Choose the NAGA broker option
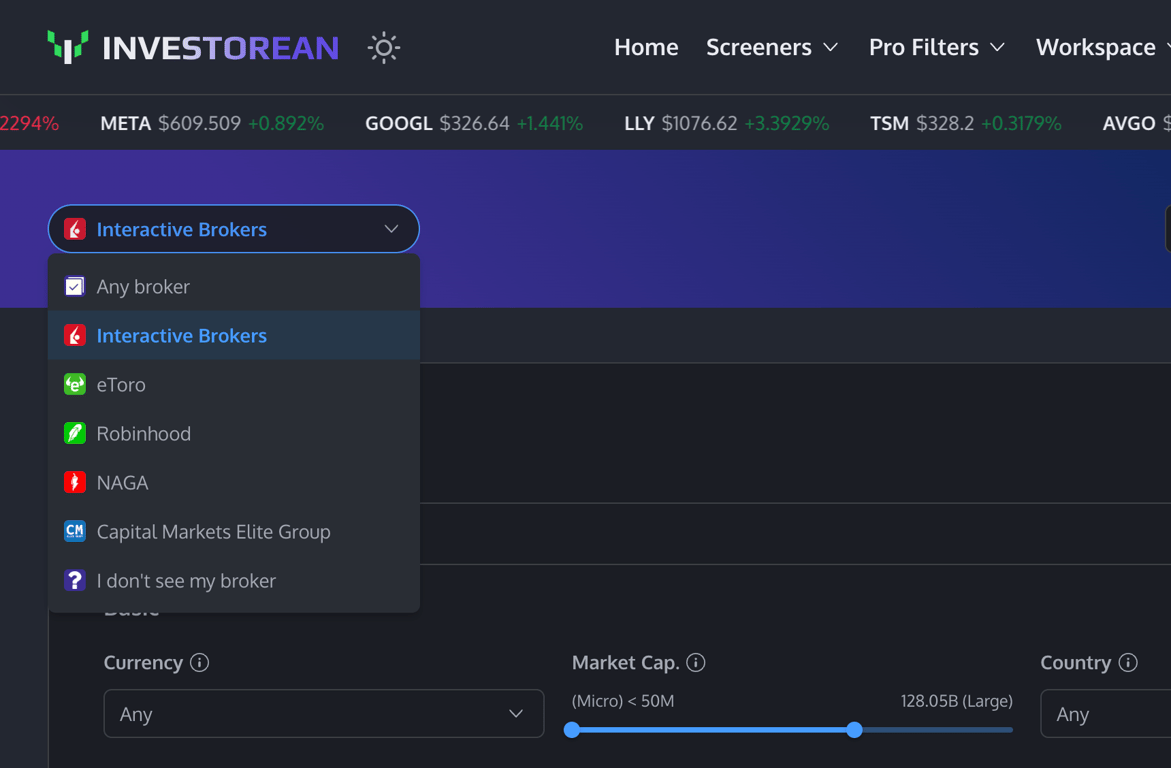 [x=234, y=483]
